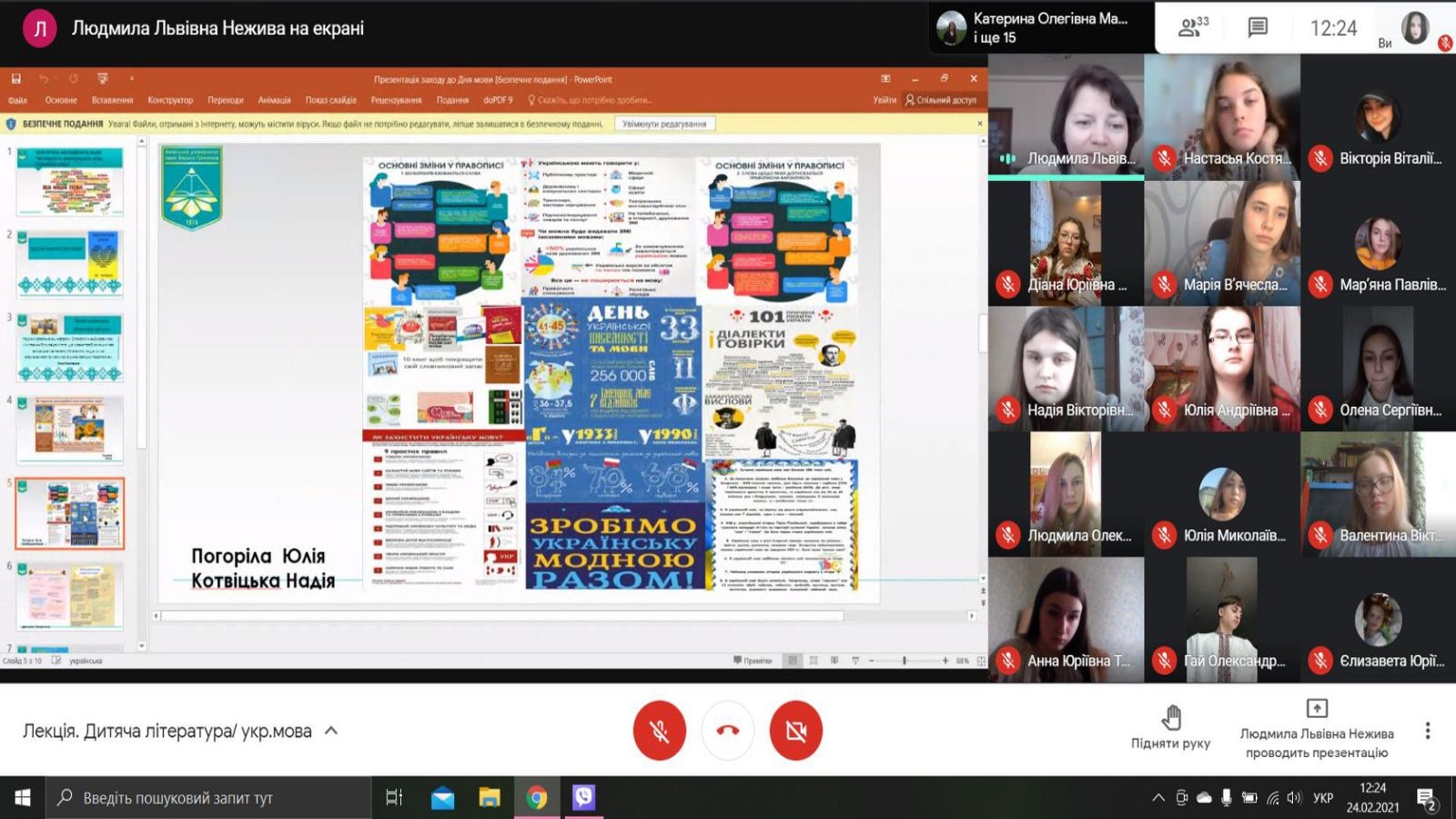The image size is (1456, 819).
Task: Show the participants list icon
Action: tap(1192, 27)
